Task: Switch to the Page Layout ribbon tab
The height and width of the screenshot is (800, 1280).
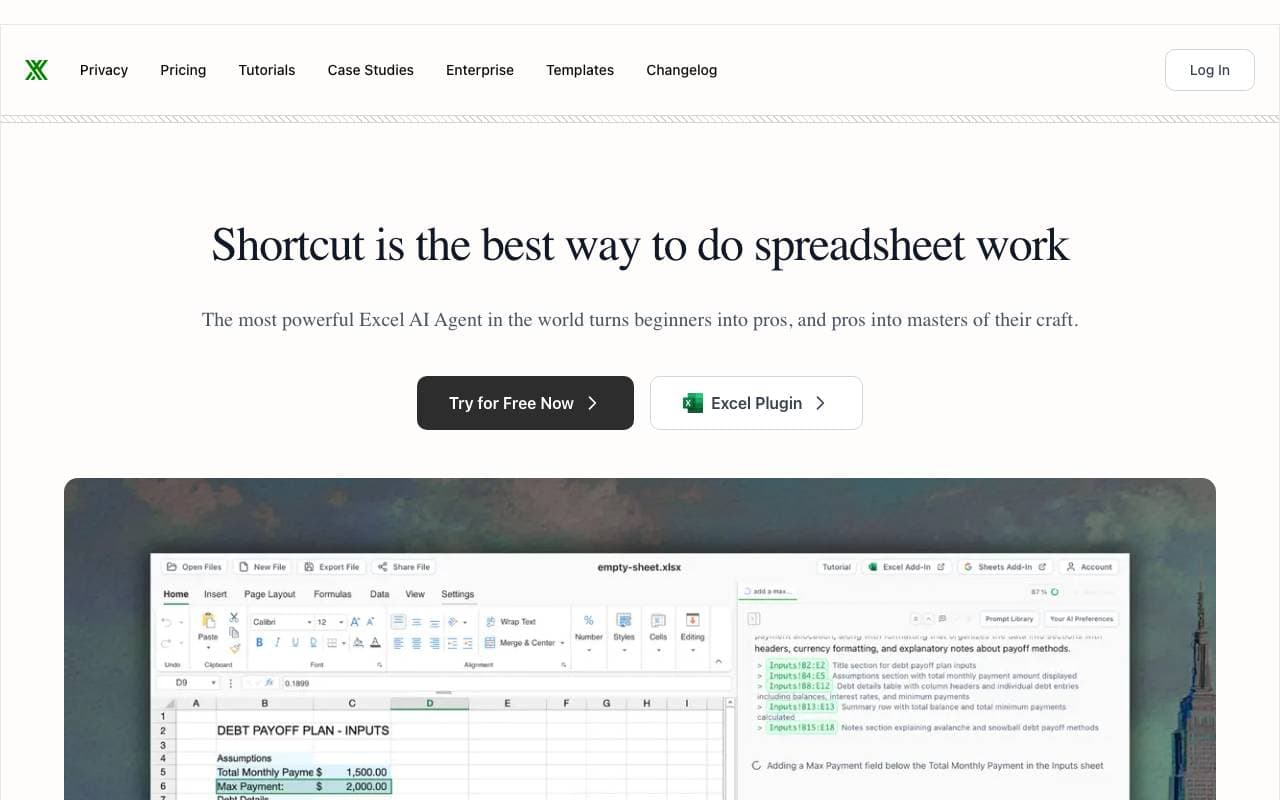Action: point(270,594)
